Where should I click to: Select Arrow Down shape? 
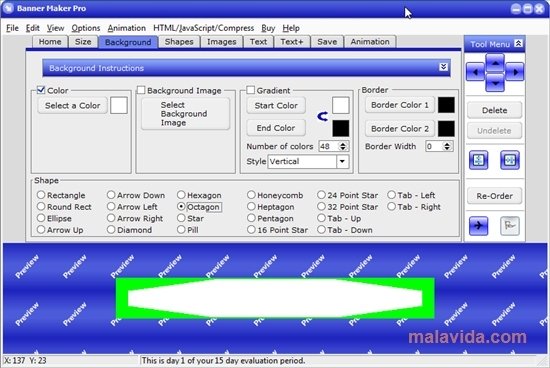(111, 195)
